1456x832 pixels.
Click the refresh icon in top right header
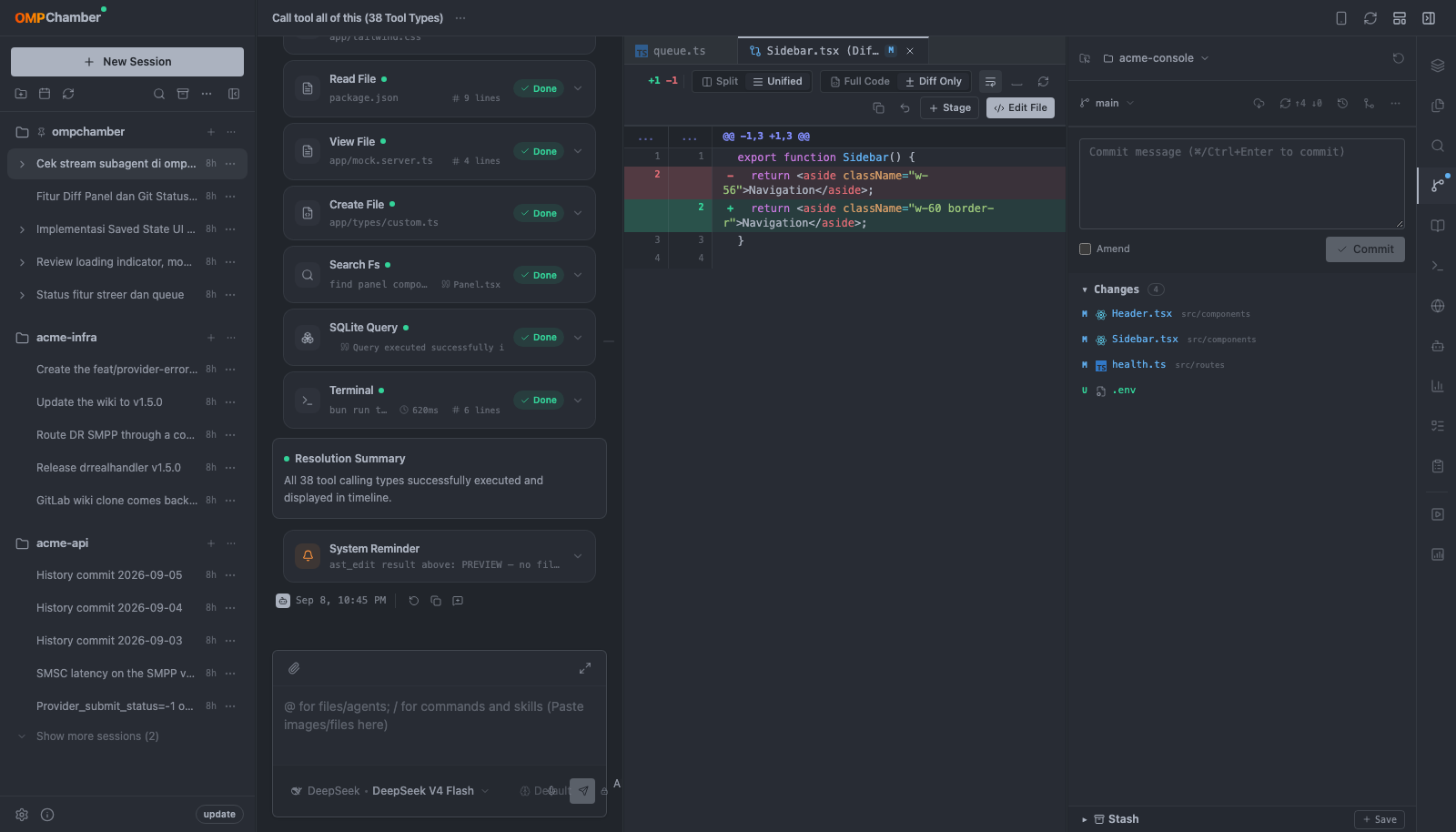tap(1370, 18)
